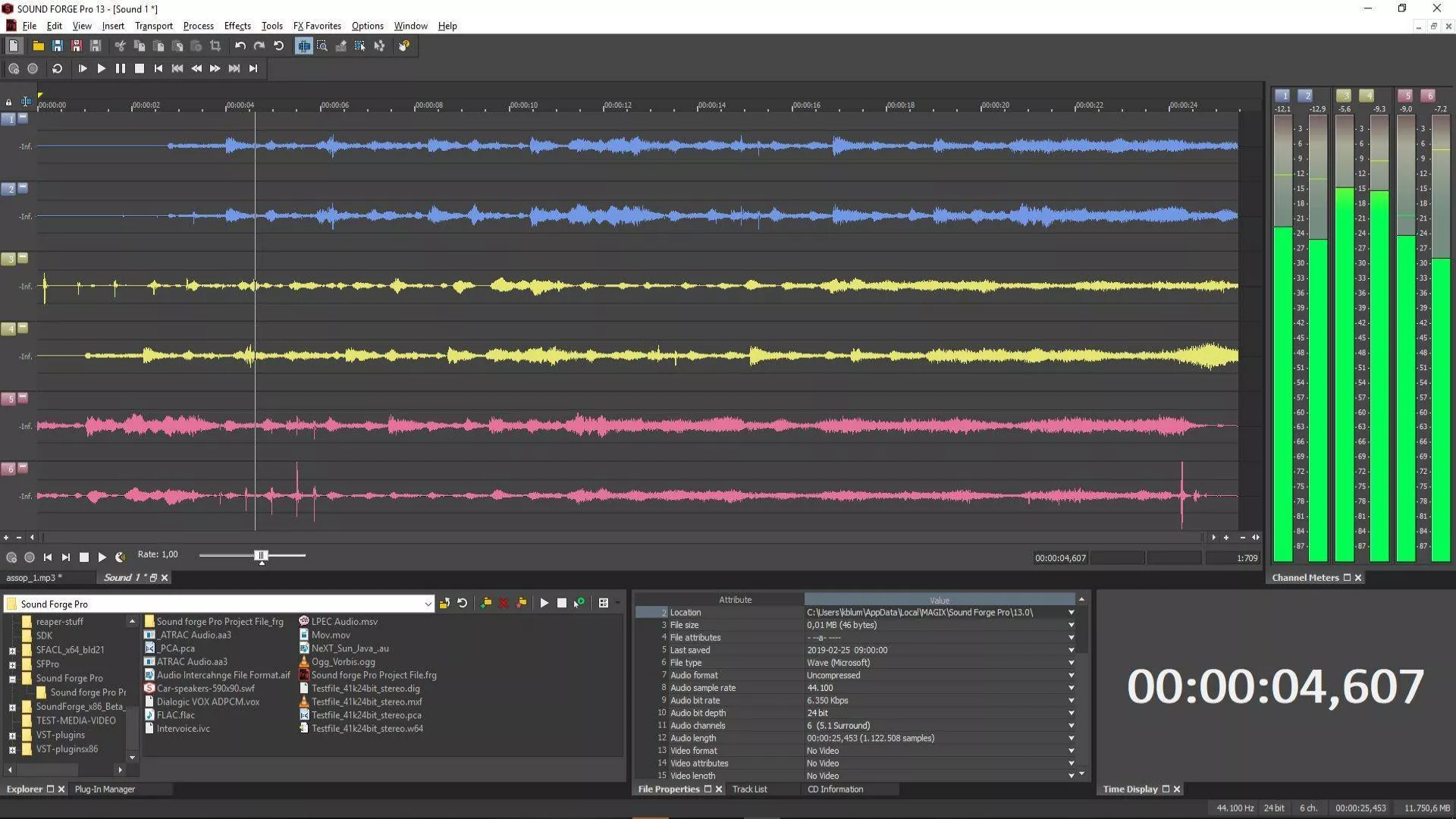Click the Cut scissors icon in the toolbar

(120, 46)
